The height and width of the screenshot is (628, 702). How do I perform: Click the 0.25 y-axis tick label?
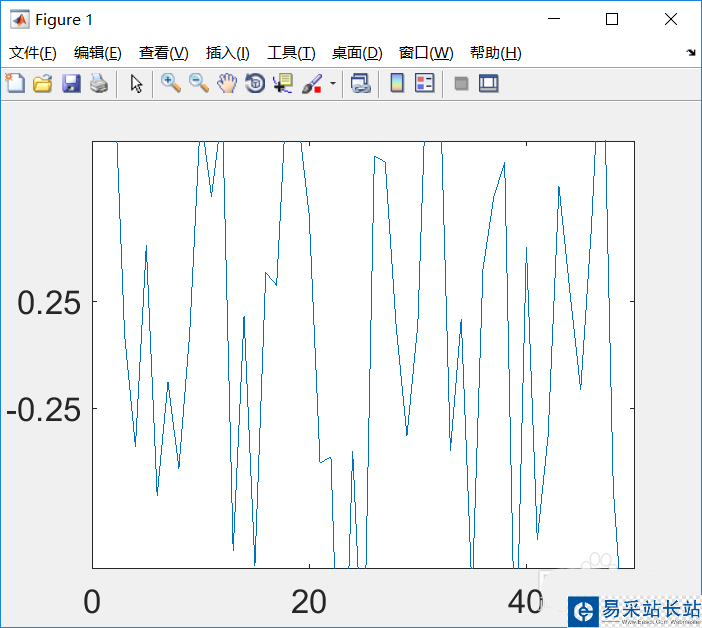49,303
